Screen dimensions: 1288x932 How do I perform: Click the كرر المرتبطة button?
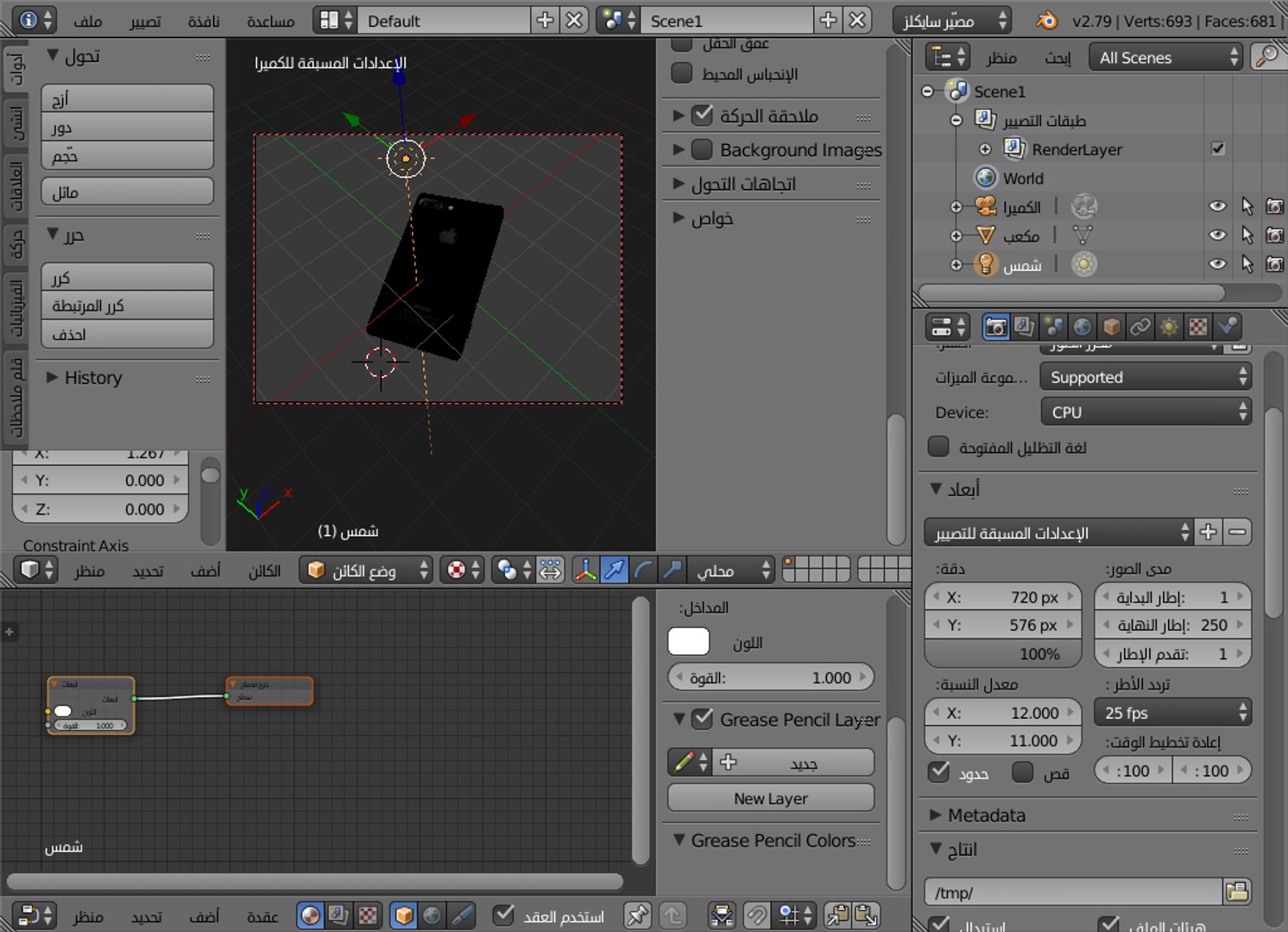coord(128,305)
